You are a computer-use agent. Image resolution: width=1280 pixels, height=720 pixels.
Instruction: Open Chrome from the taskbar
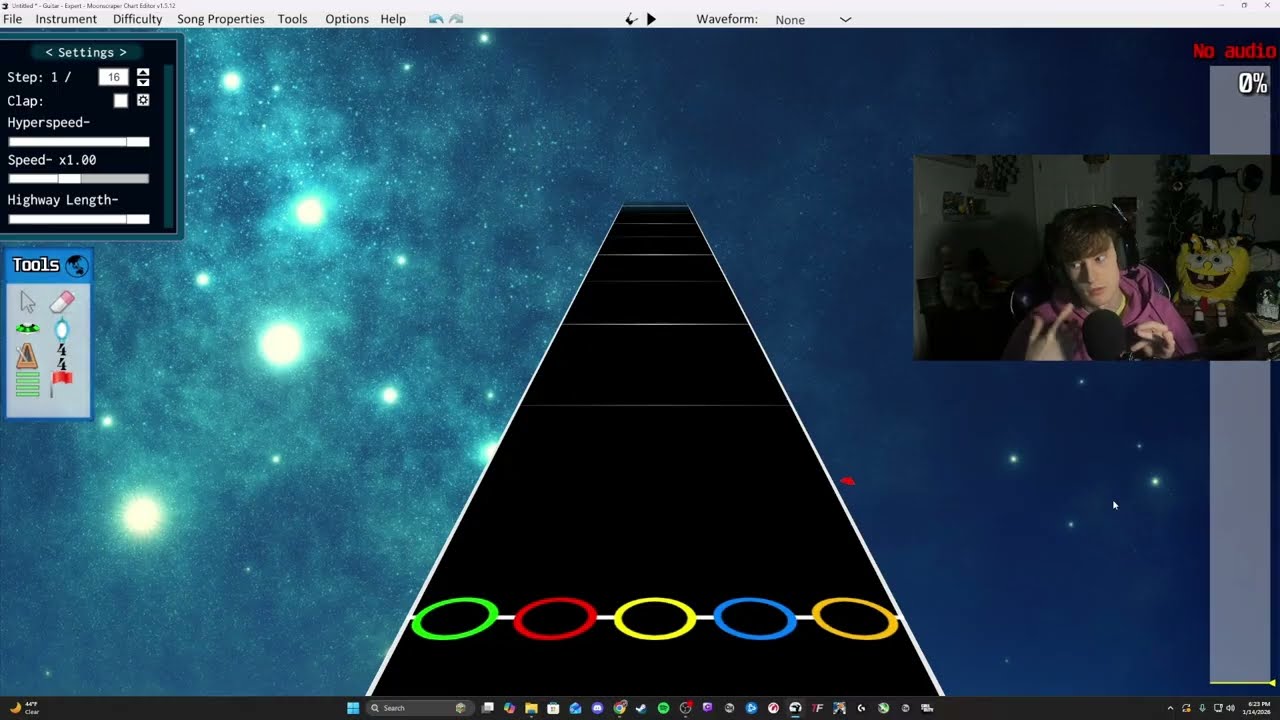[x=620, y=708]
